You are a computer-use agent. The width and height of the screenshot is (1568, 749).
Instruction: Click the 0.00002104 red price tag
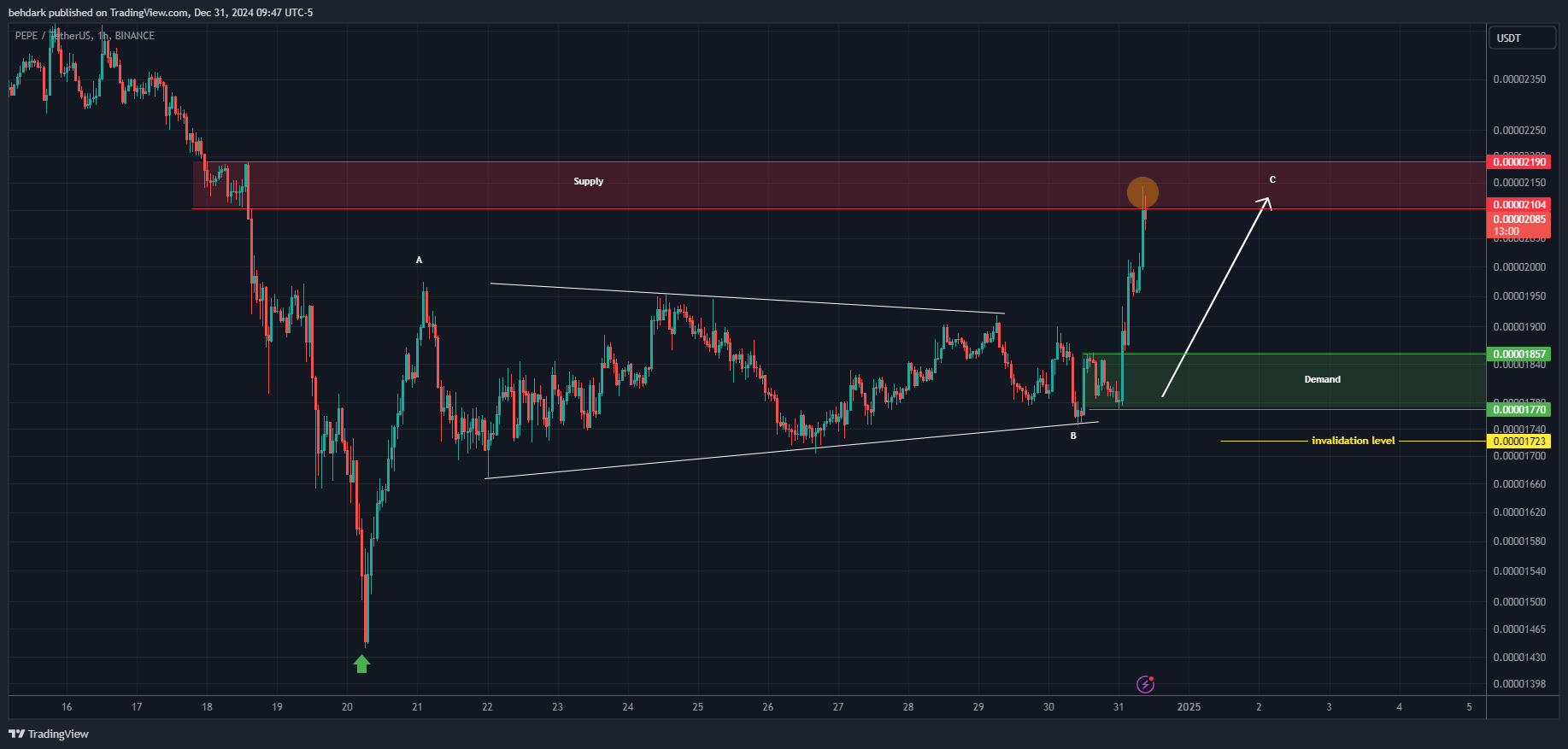tap(1518, 205)
